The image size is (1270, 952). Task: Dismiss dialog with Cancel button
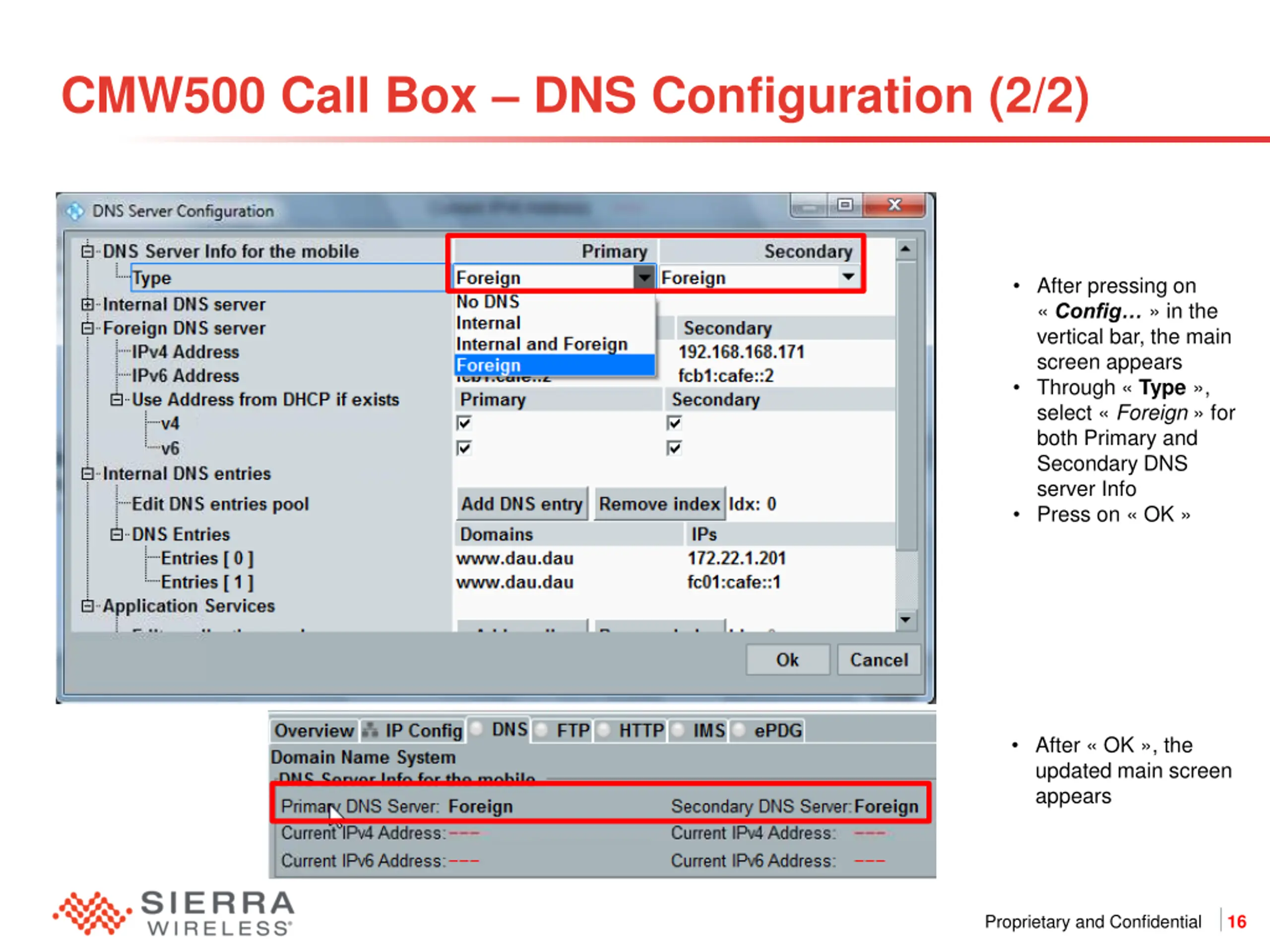[x=879, y=660]
